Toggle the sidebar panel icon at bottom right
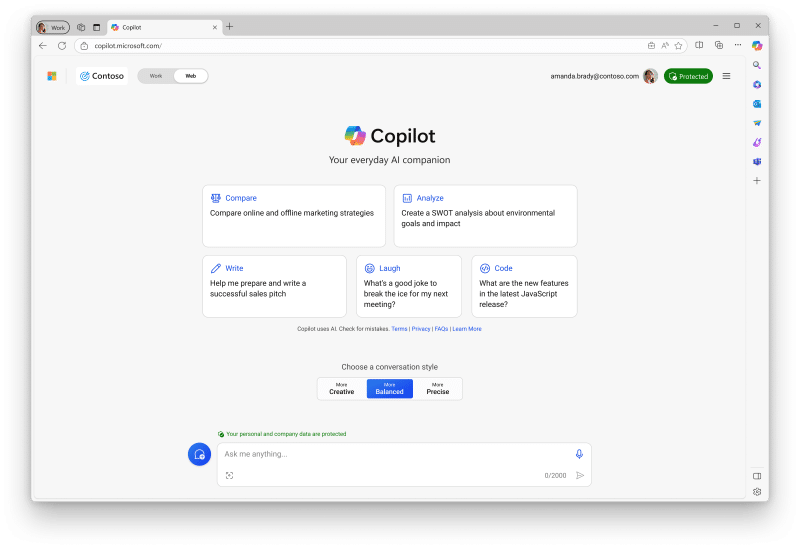This screenshot has width=800, height=548. click(757, 476)
